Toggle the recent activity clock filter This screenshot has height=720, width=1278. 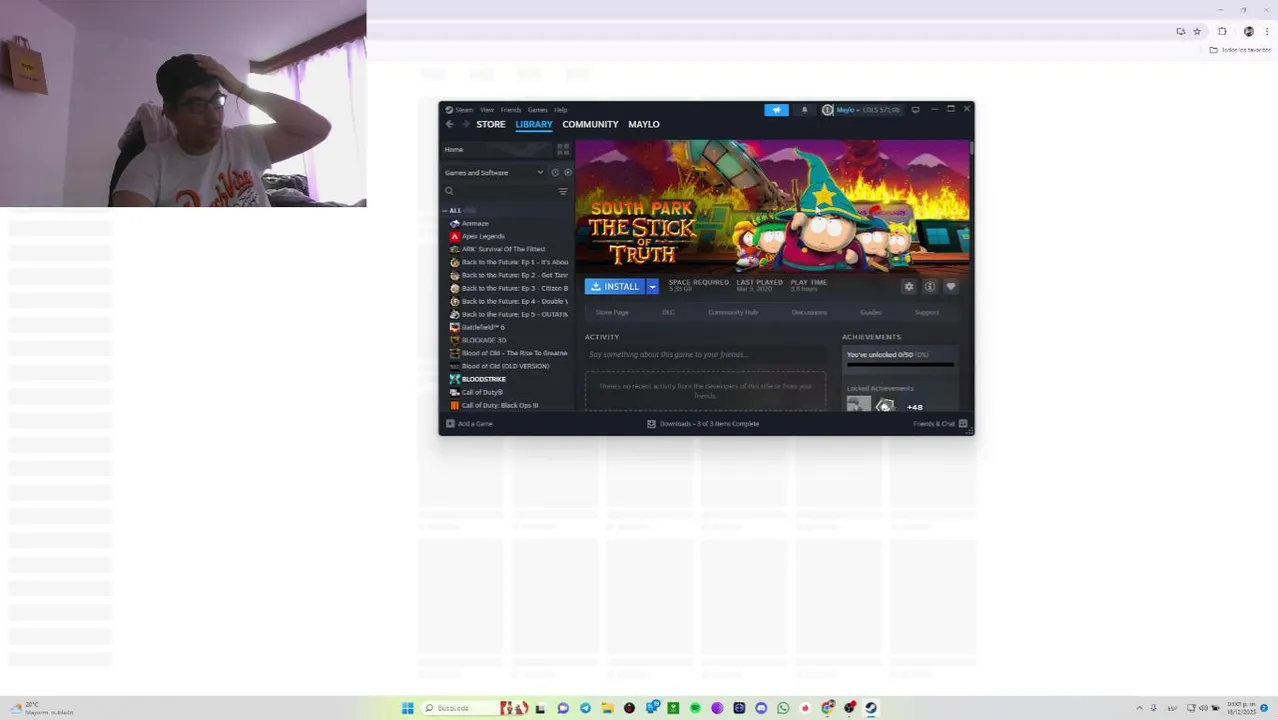coord(555,172)
